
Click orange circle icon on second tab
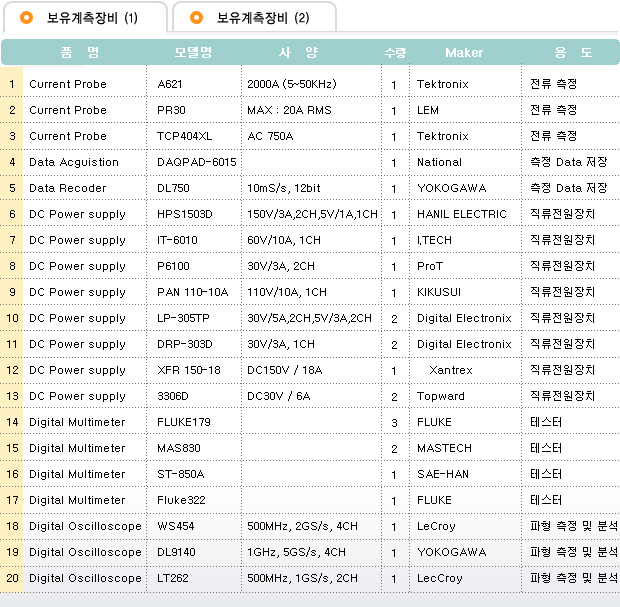click(x=197, y=17)
